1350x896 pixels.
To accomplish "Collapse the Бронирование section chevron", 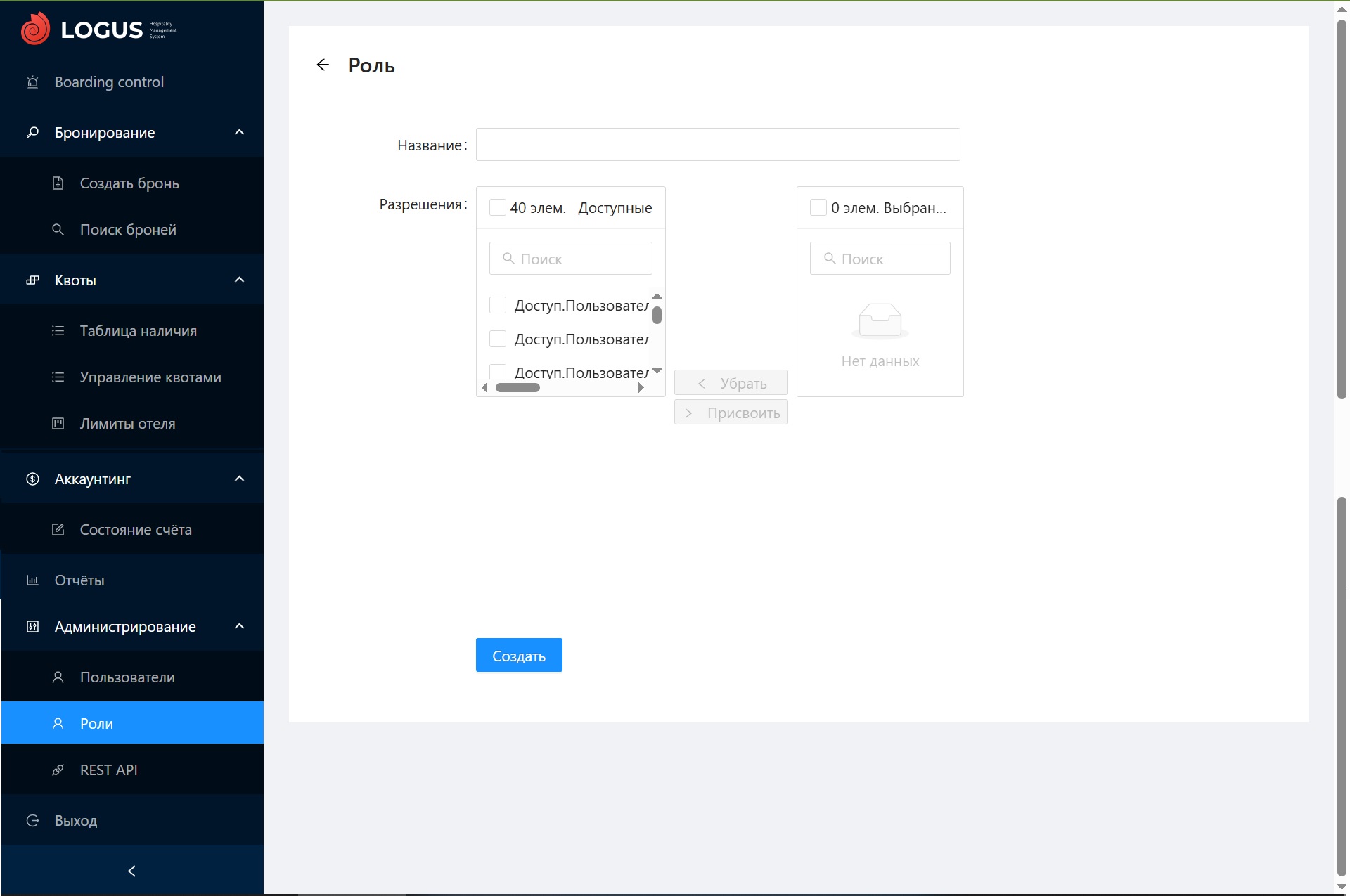I will click(x=239, y=133).
